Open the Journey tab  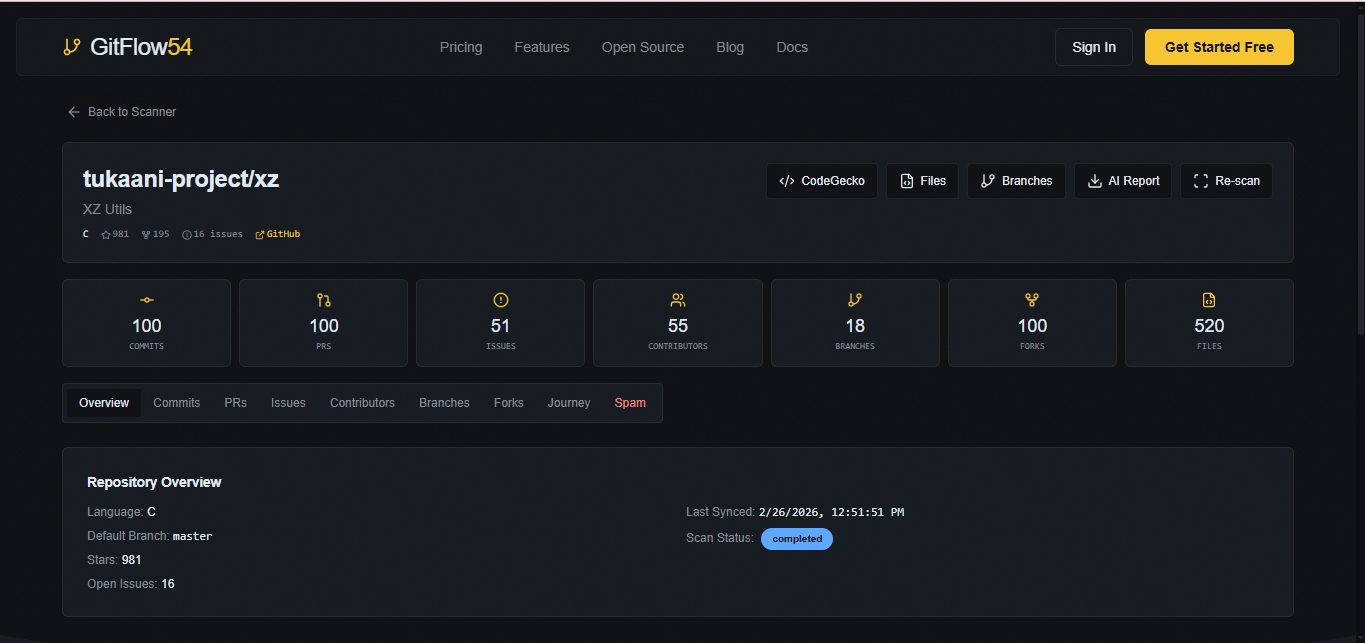[568, 402]
